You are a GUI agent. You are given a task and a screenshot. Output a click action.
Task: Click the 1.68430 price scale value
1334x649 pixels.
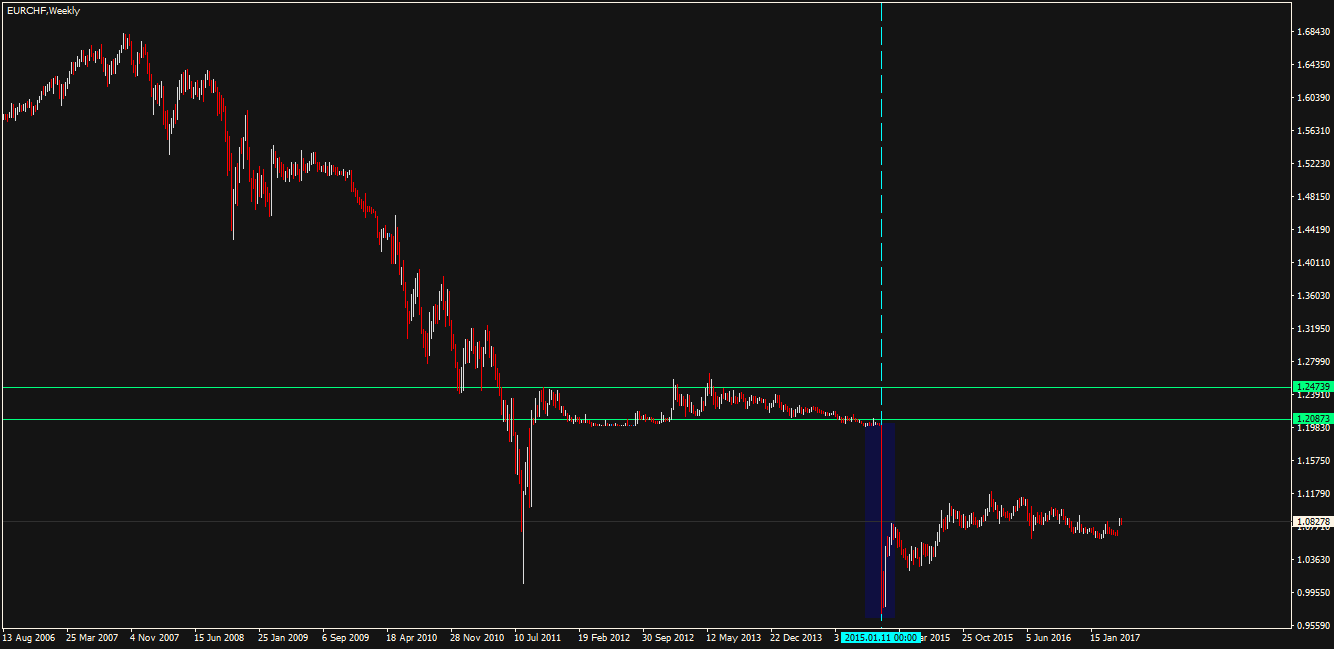(1311, 32)
